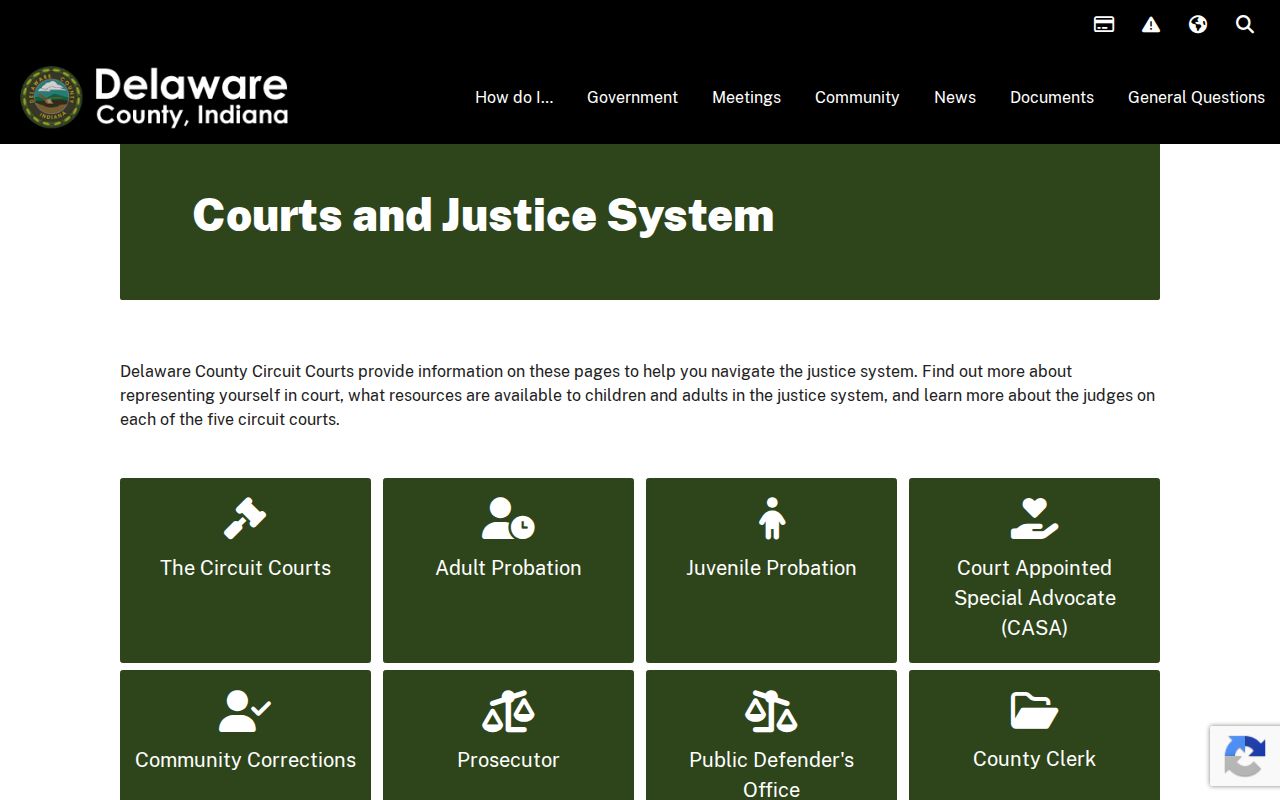Open the General Questions menu item
The height and width of the screenshot is (800, 1280).
pyautogui.click(x=1196, y=97)
